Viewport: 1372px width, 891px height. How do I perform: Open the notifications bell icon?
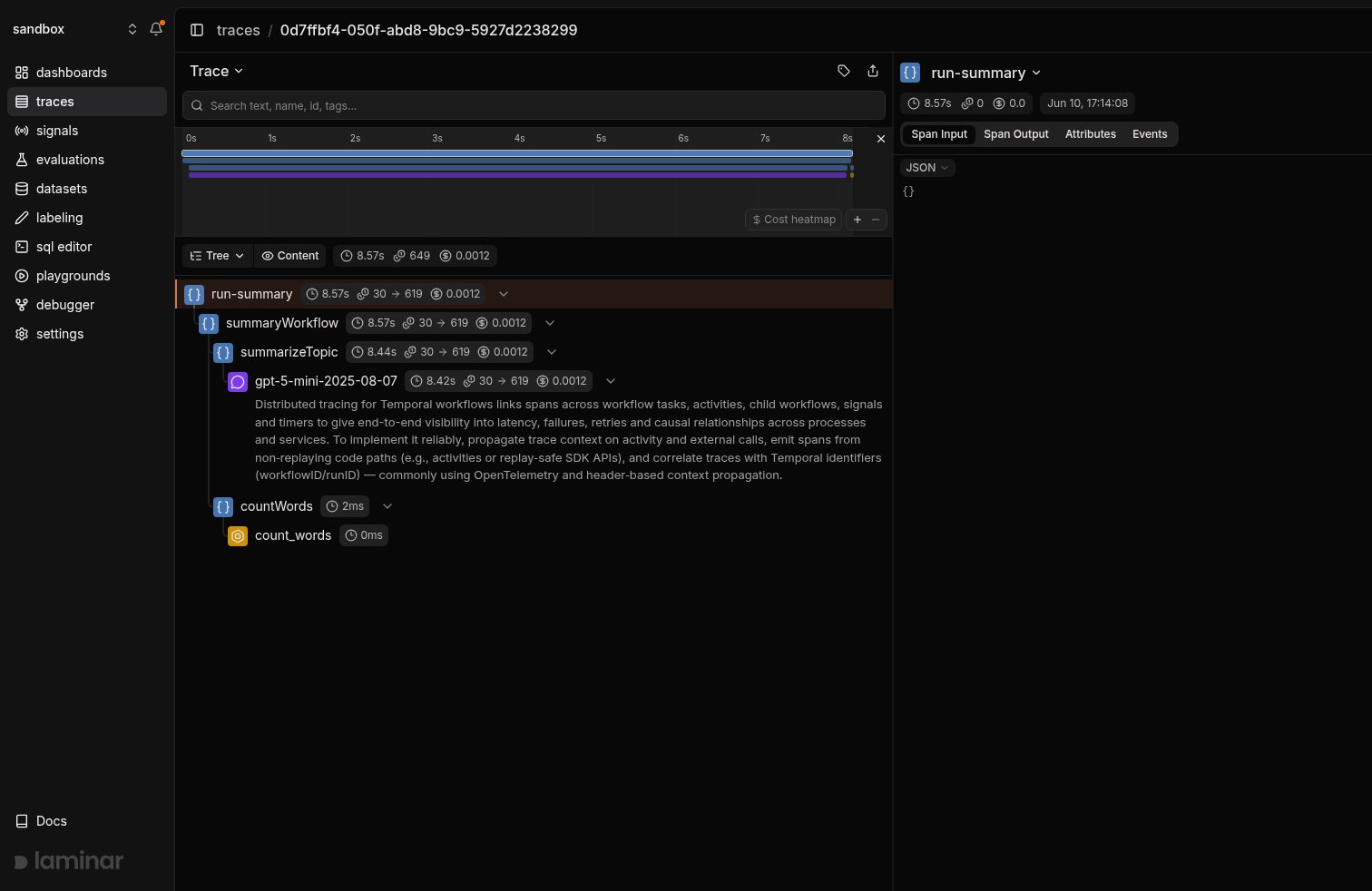(156, 29)
